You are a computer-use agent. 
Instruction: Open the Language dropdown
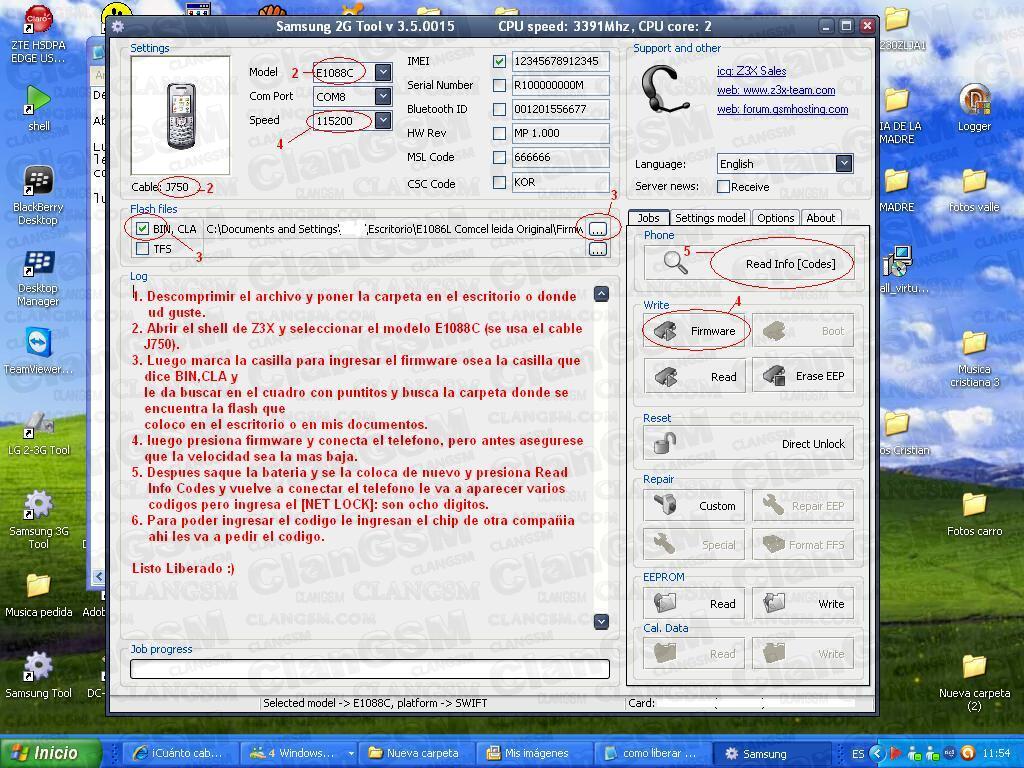click(843, 163)
